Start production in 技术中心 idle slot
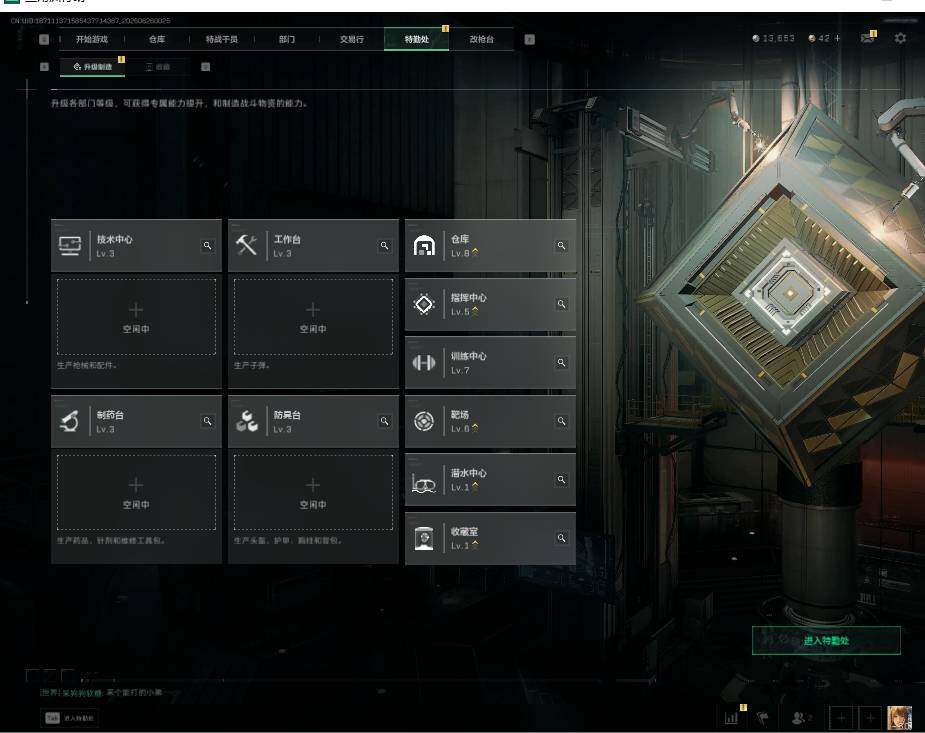This screenshot has height=733, width=925. click(136, 317)
